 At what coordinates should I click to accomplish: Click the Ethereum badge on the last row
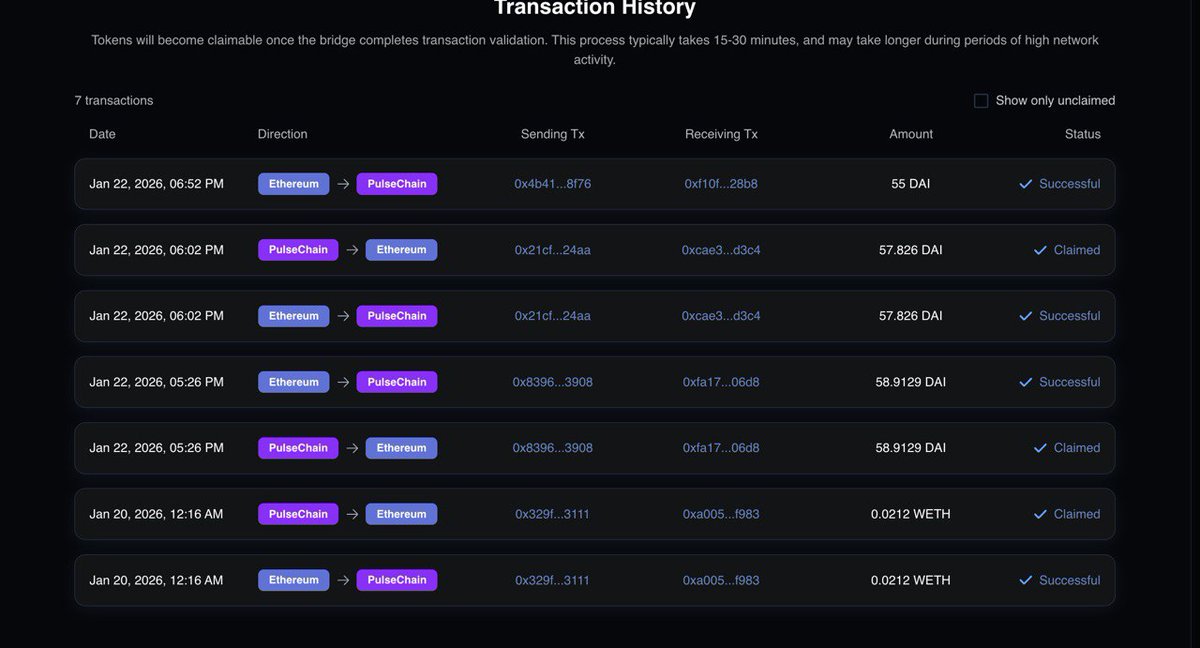click(294, 578)
